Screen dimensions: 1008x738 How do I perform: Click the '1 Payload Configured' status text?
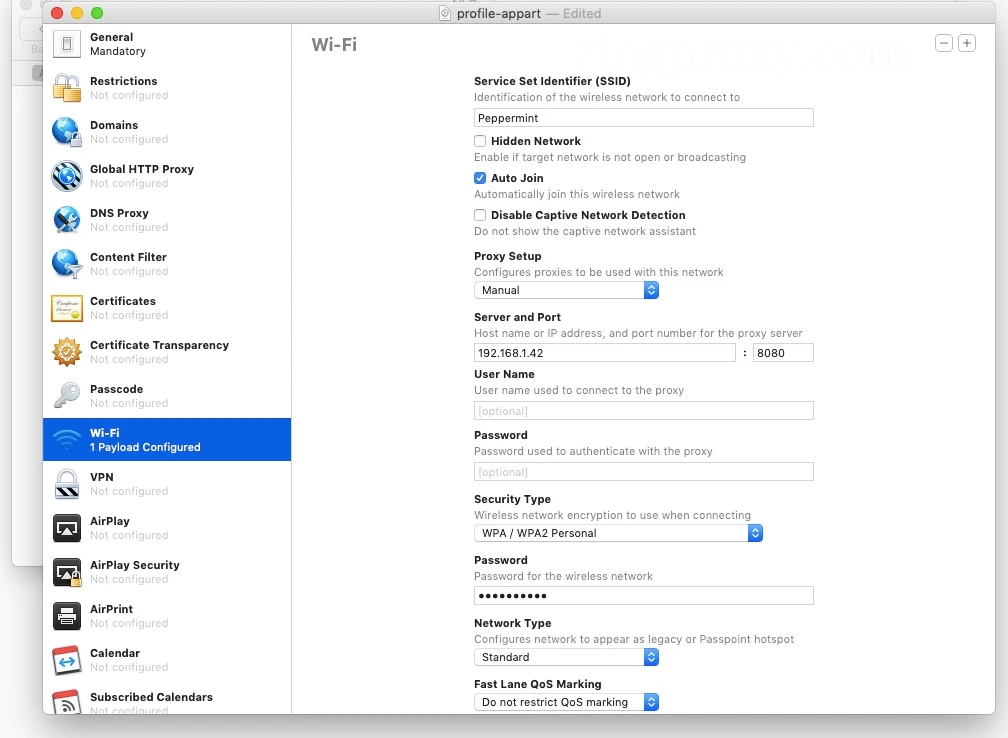(x=145, y=447)
